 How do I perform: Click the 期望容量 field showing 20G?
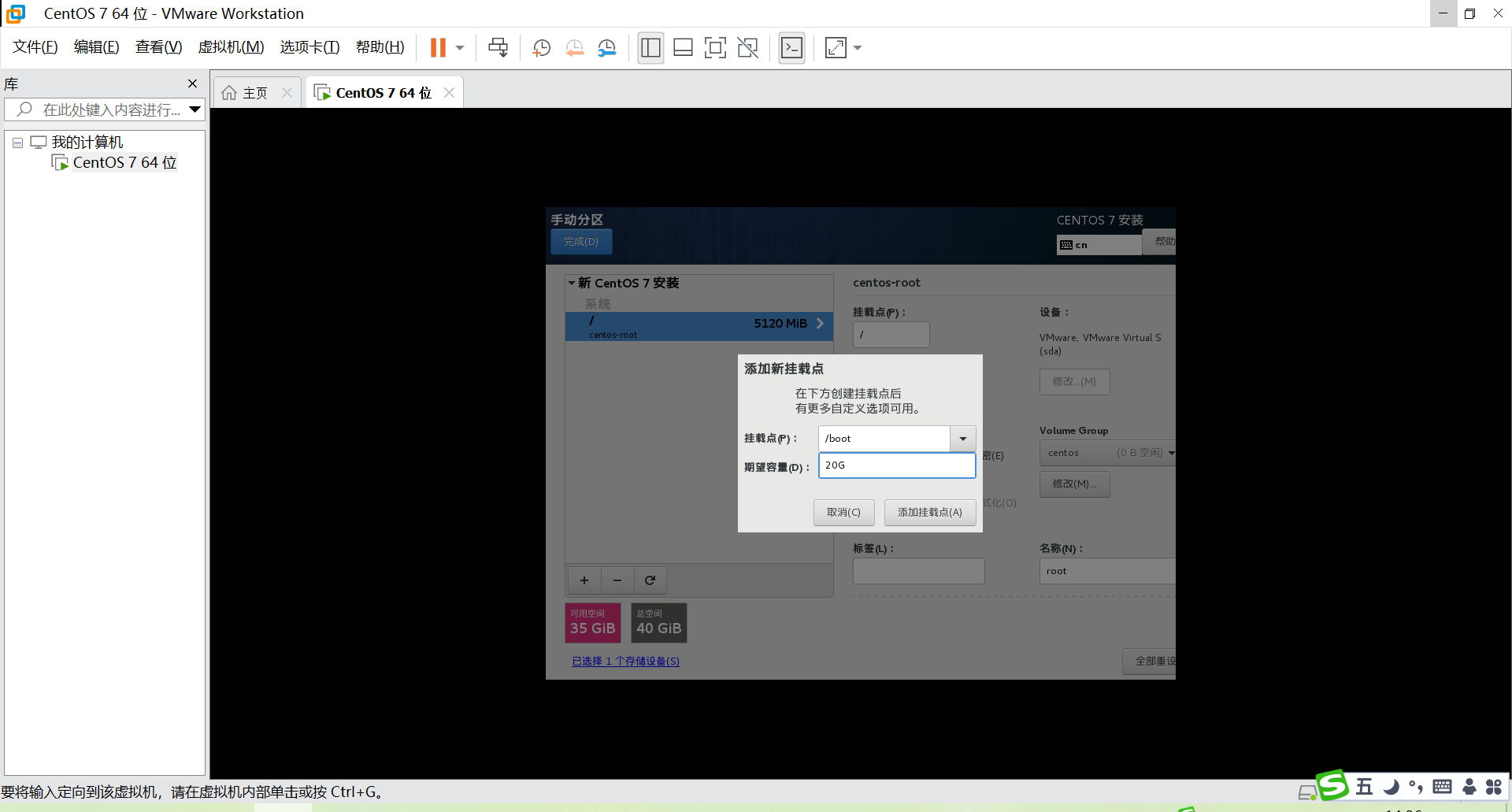[x=897, y=465]
